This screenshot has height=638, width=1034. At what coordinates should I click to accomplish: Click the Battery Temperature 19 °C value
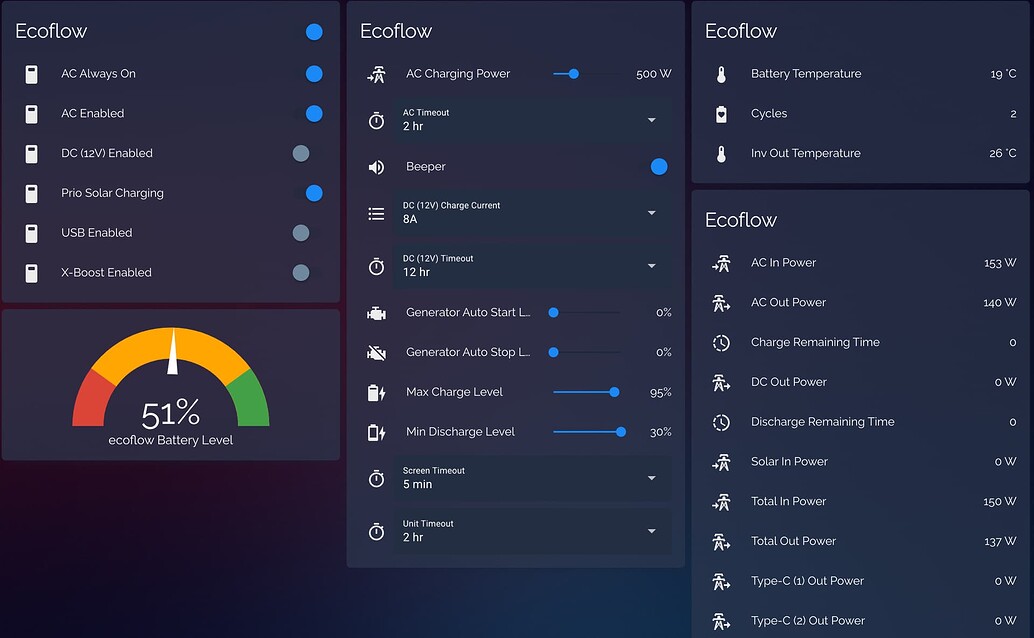[x=1003, y=74]
